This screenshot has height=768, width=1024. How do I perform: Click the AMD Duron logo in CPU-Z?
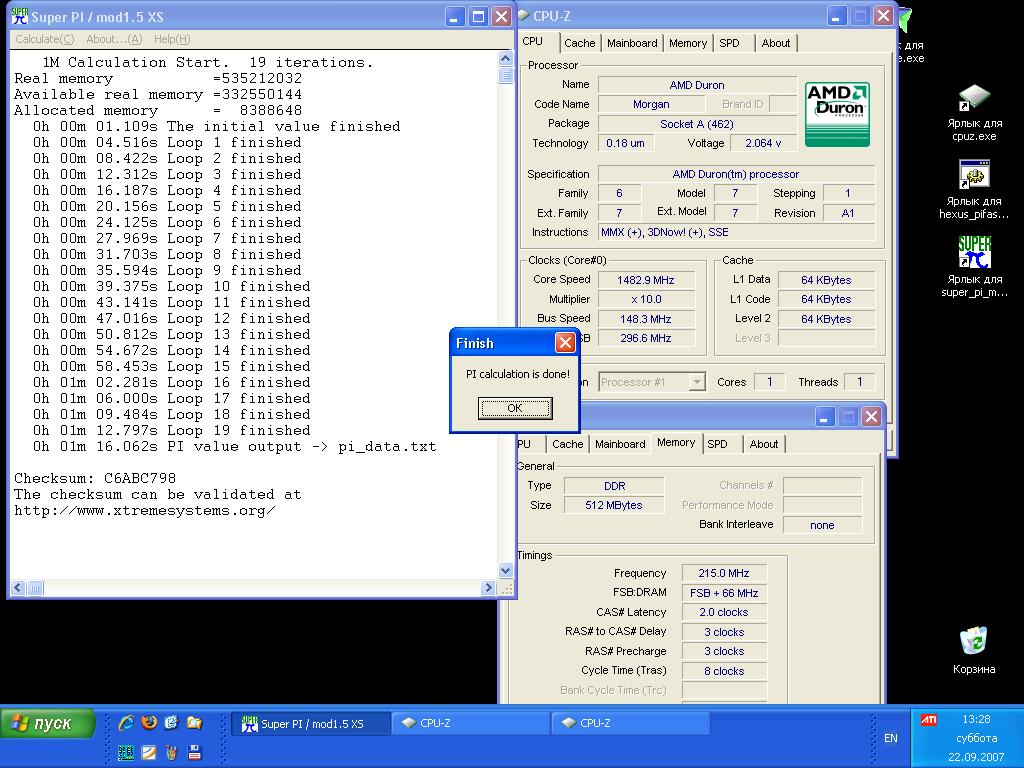(837, 114)
